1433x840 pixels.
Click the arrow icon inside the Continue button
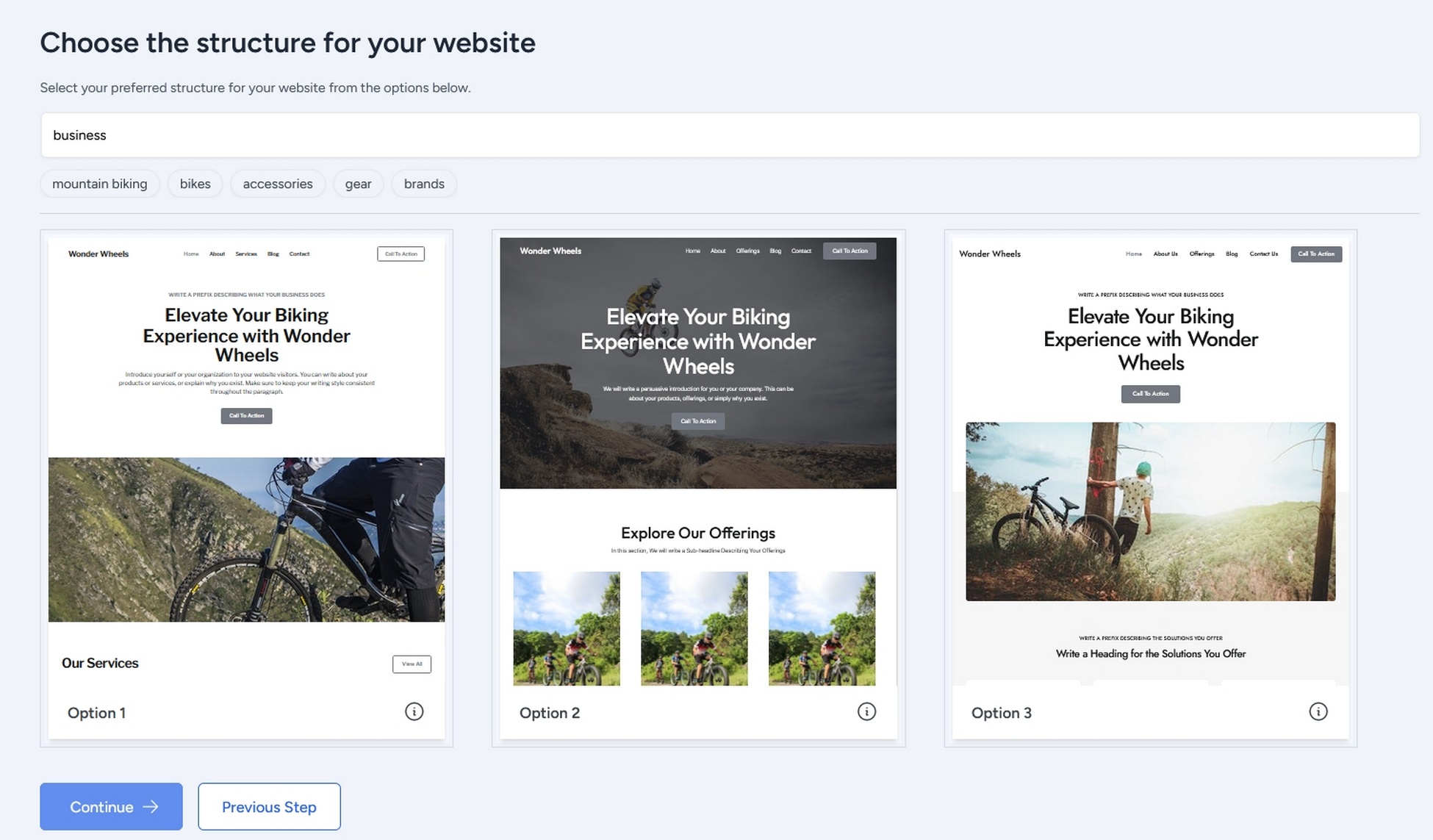pos(149,806)
